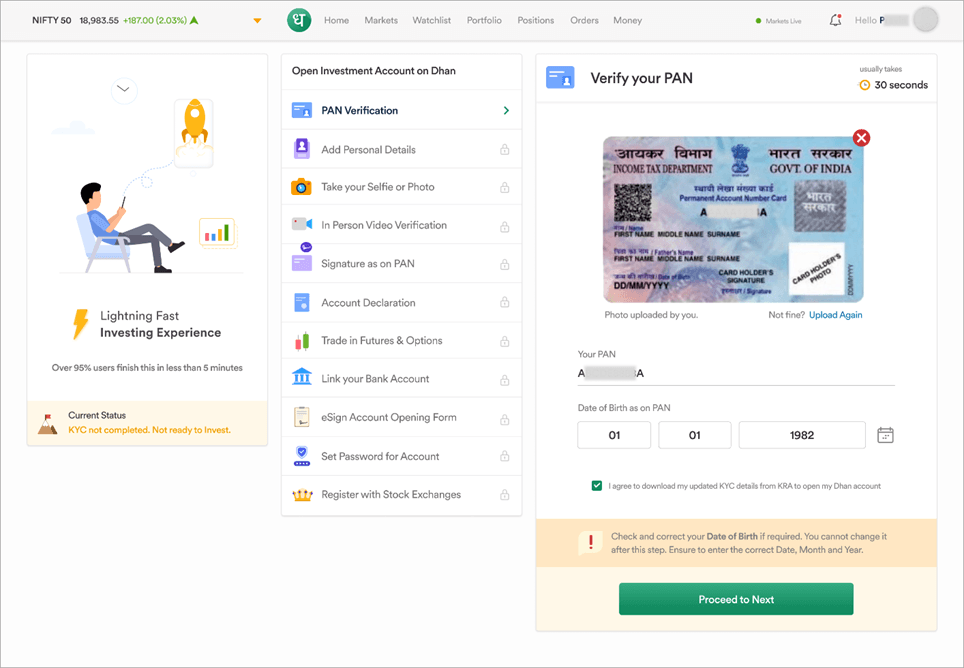Open the Watchlist menu
The image size is (964, 668).
tap(432, 20)
